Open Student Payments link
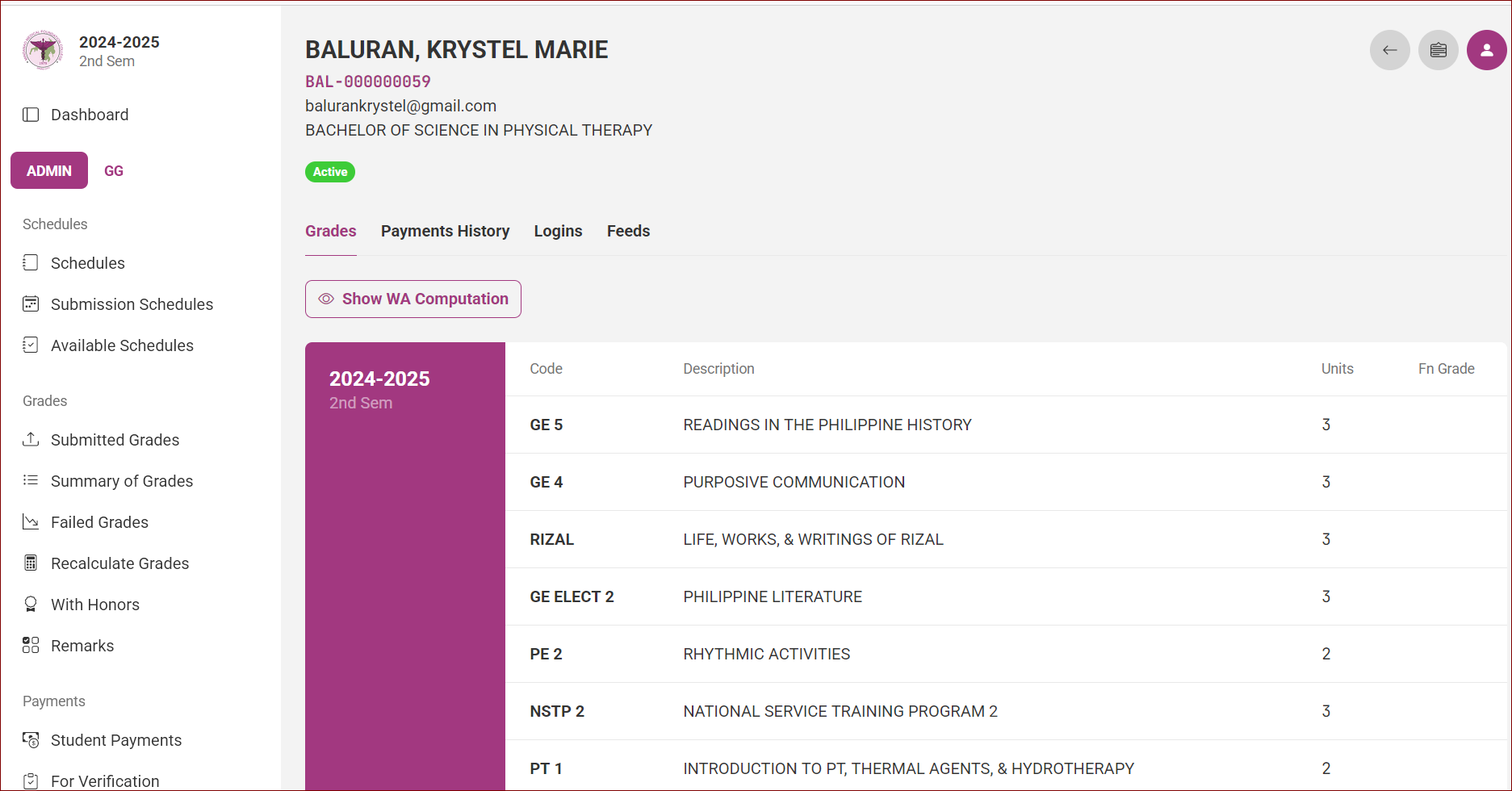 click(x=116, y=740)
